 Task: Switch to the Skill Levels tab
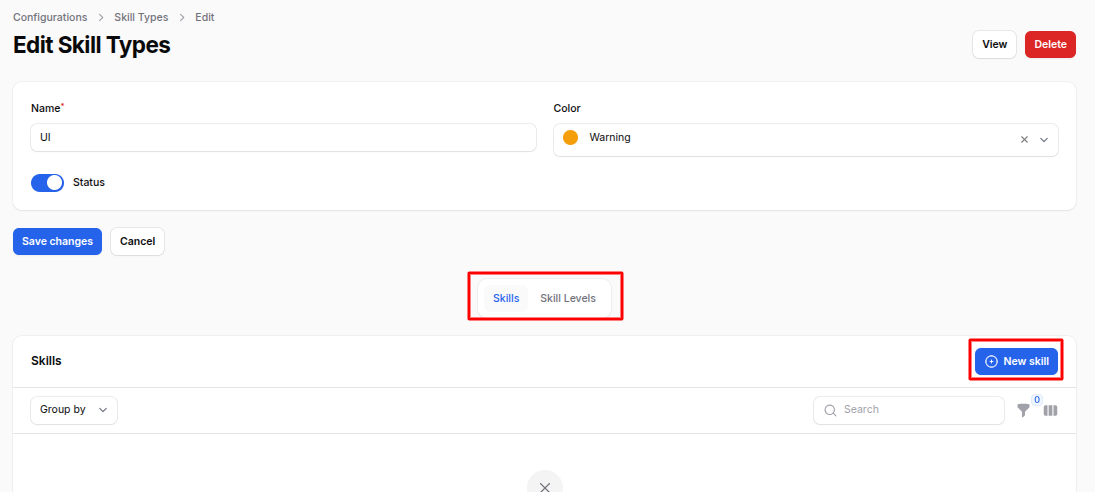click(x=568, y=298)
